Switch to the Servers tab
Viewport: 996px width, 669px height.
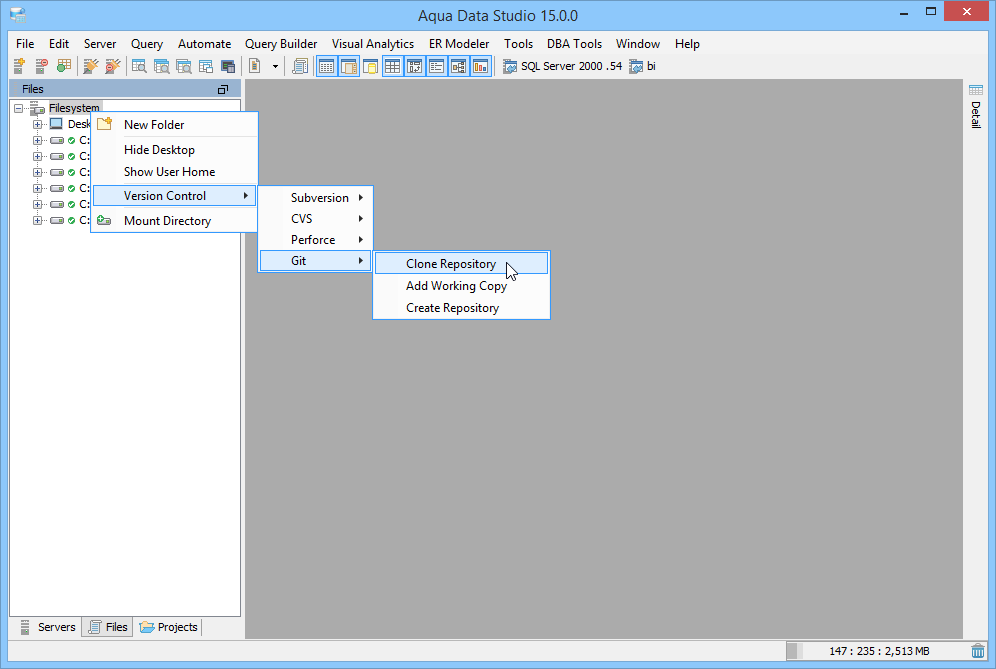48,627
